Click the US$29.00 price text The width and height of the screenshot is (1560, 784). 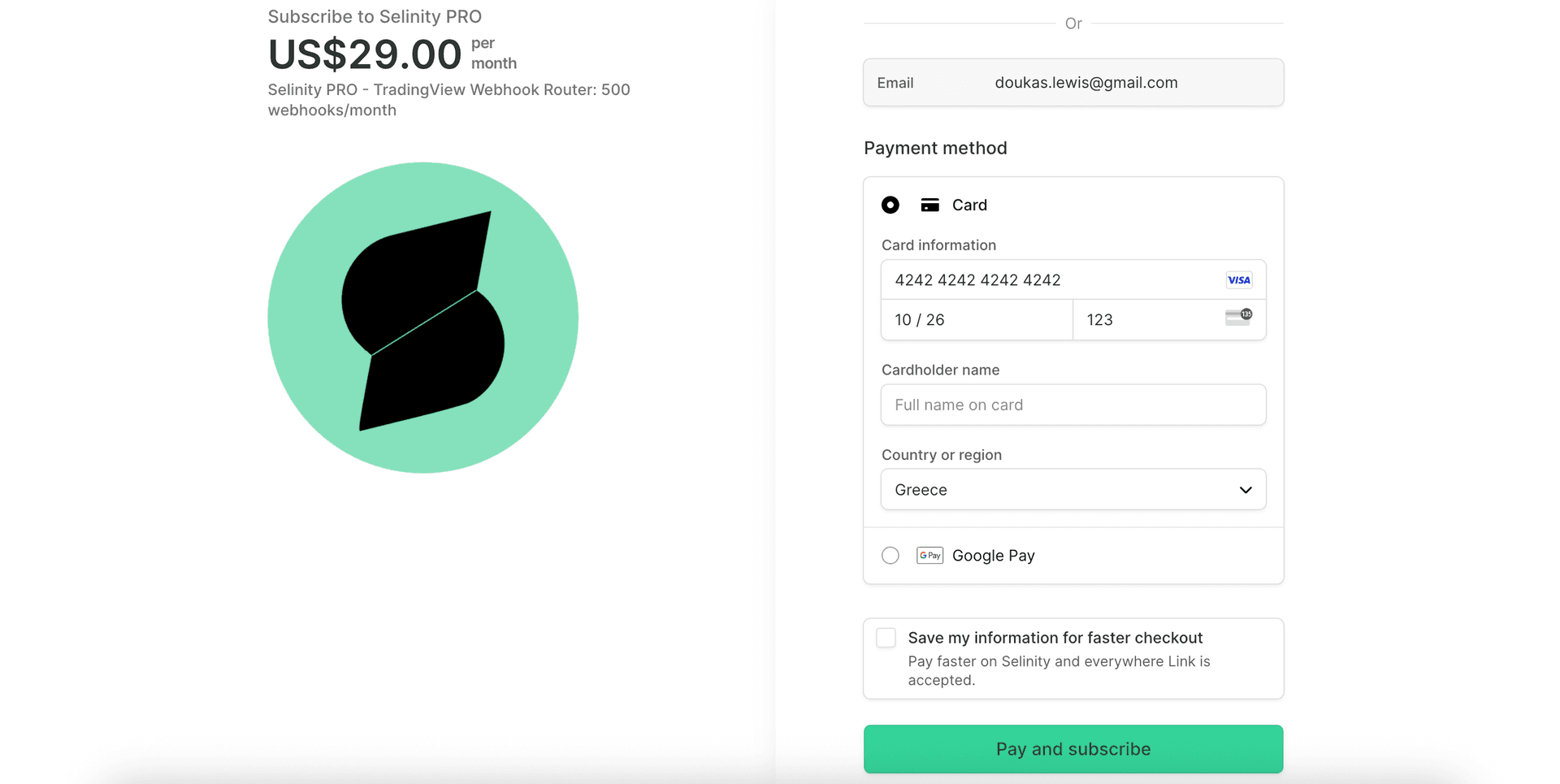tap(365, 54)
